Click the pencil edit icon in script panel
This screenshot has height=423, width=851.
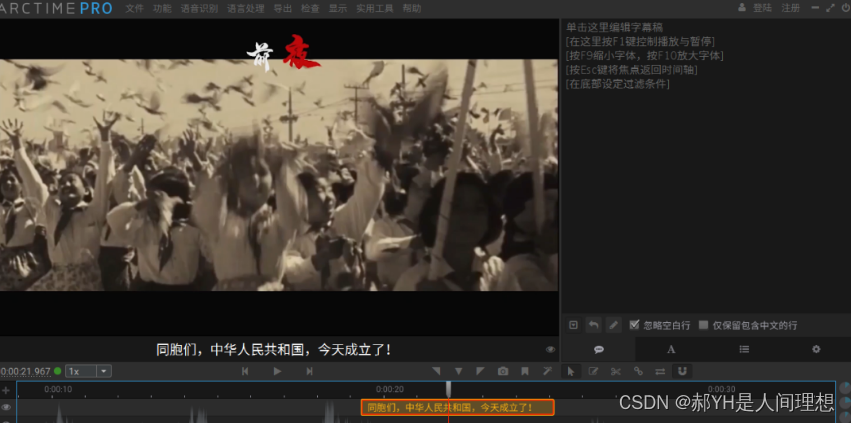(x=613, y=325)
